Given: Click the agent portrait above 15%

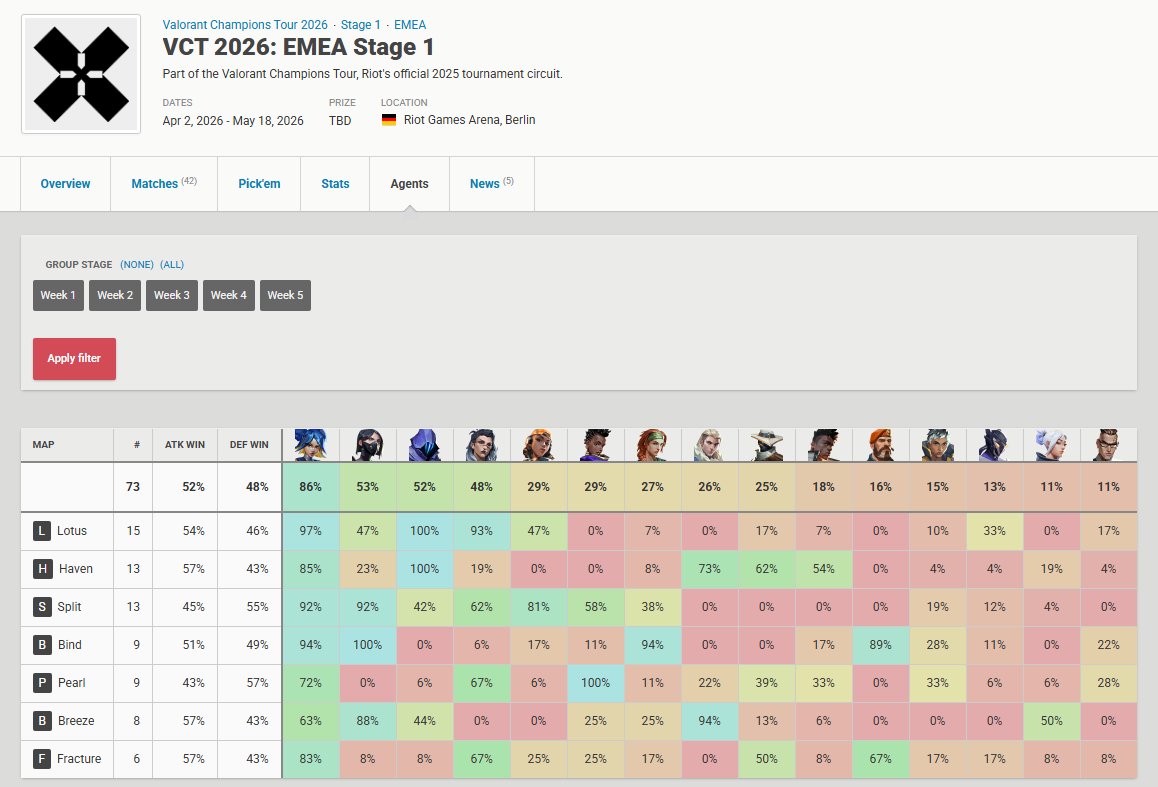Looking at the screenshot, I should (937, 445).
